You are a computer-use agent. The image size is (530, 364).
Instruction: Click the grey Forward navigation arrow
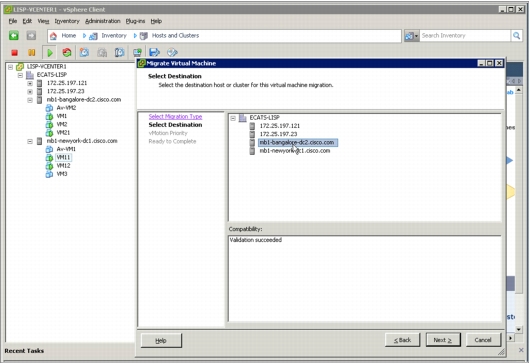[31, 35]
